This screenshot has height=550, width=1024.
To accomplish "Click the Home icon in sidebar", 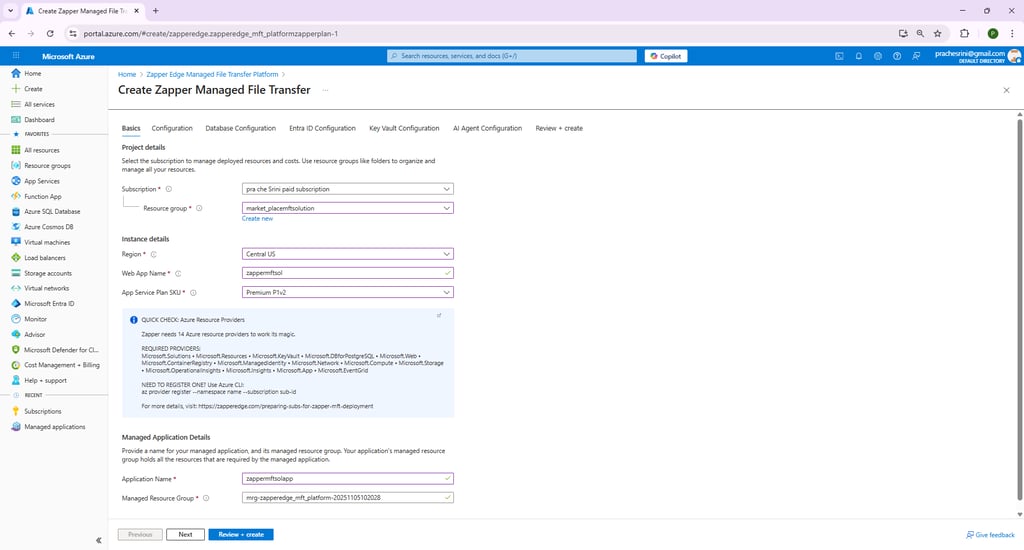I will [16, 73].
